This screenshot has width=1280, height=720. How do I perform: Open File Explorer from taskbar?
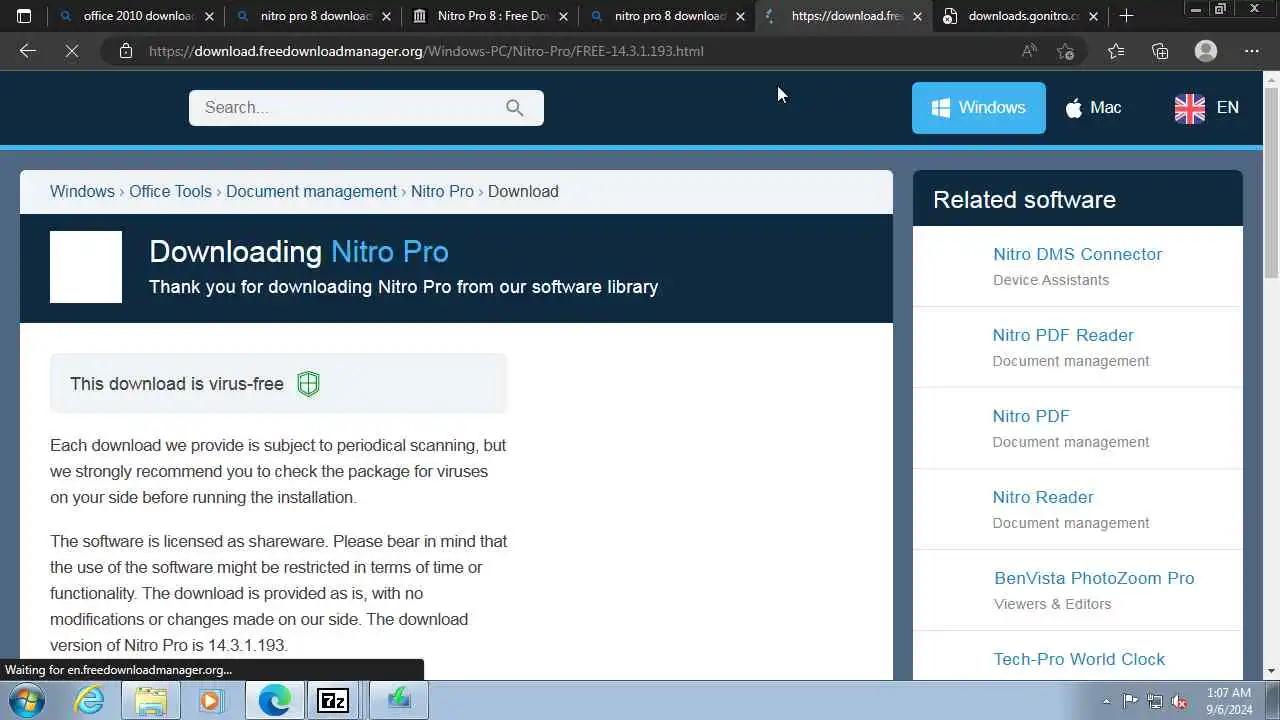coord(150,700)
